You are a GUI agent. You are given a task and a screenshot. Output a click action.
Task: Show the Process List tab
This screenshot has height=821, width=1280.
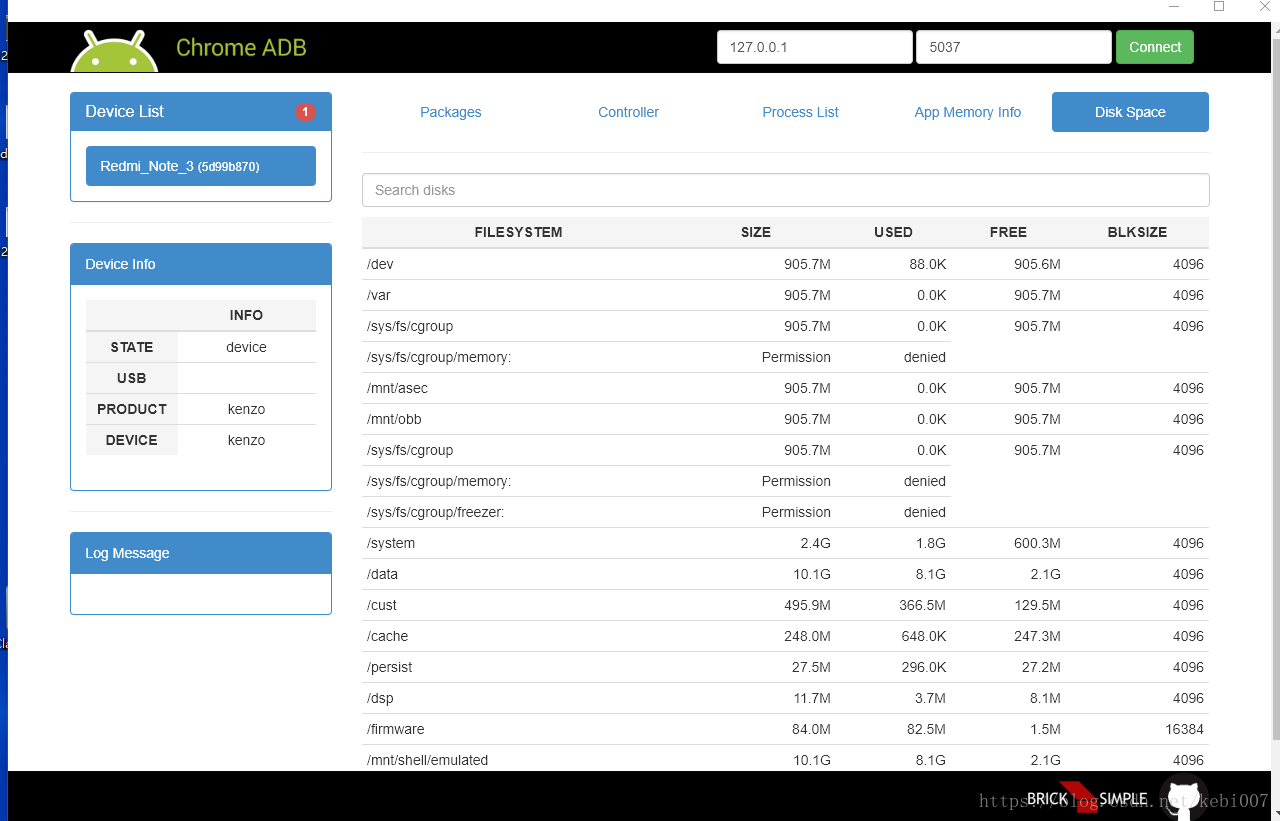point(800,112)
